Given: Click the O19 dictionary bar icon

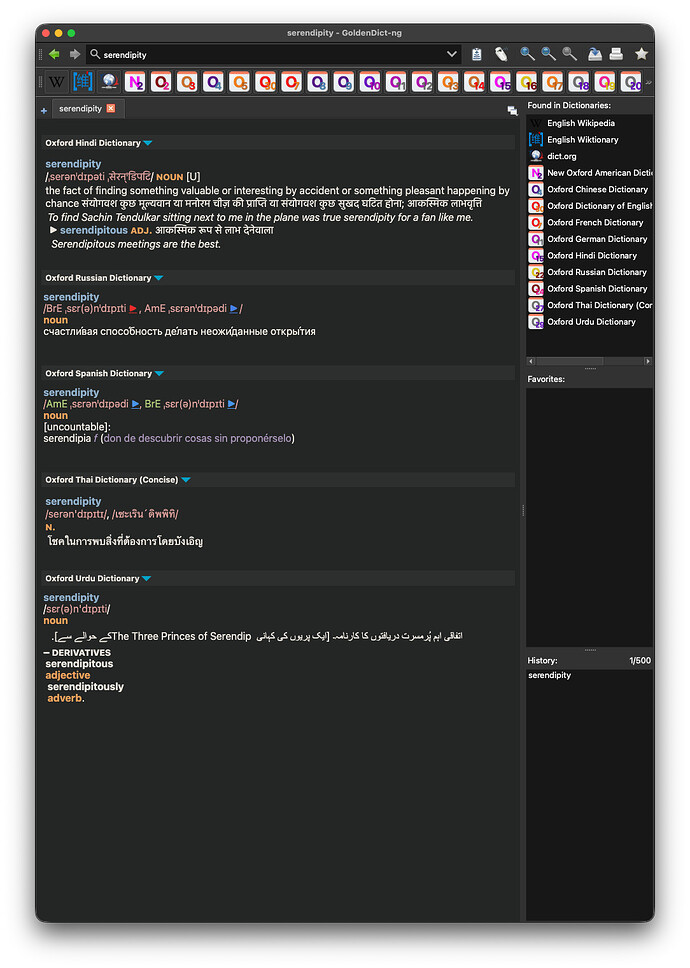Looking at the screenshot, I should tap(605, 81).
